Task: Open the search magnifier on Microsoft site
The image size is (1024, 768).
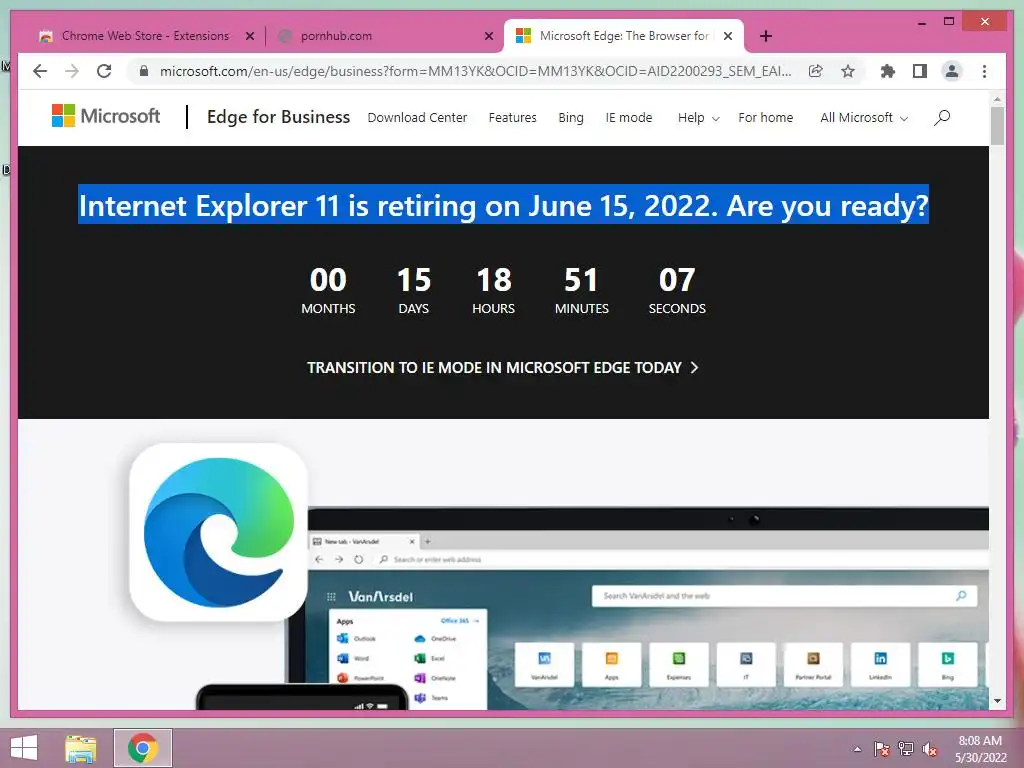Action: coord(942,118)
